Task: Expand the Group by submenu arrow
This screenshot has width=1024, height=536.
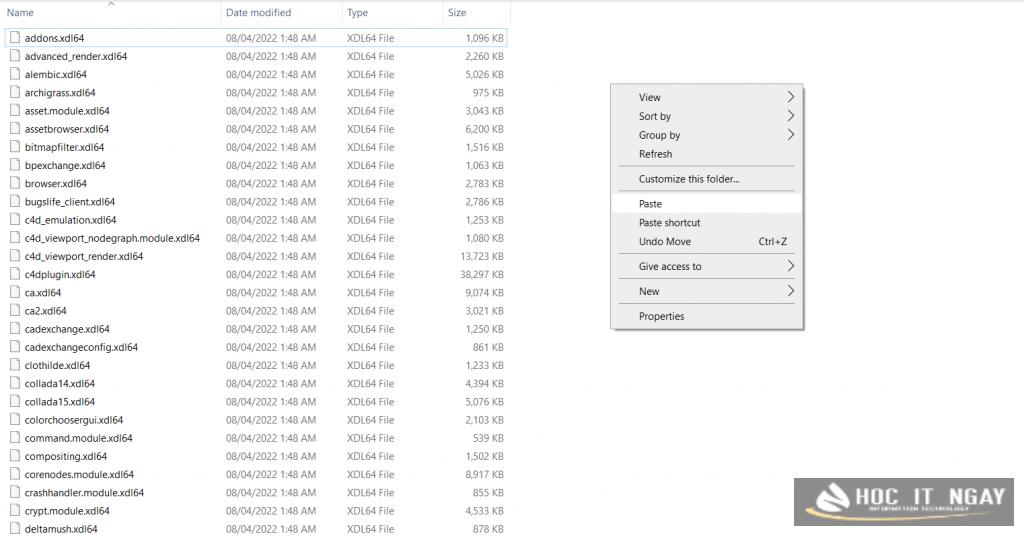Action: (790, 135)
